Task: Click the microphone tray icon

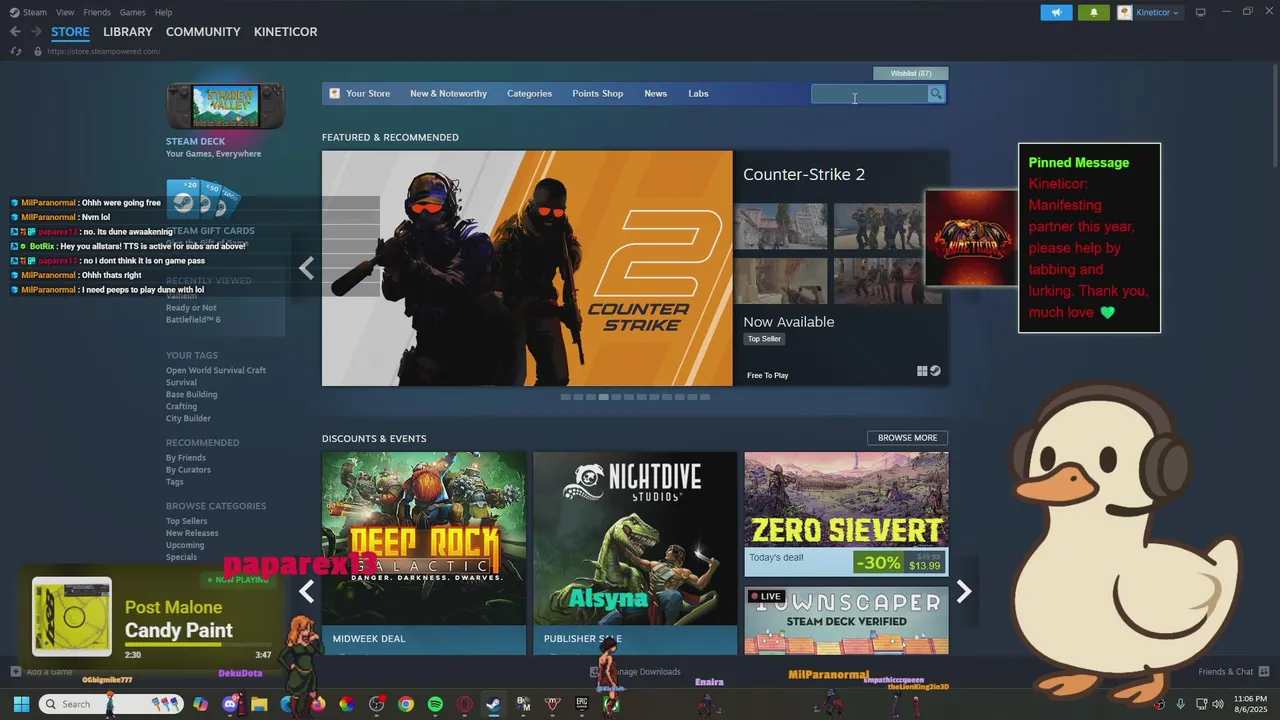Action: click(1180, 704)
